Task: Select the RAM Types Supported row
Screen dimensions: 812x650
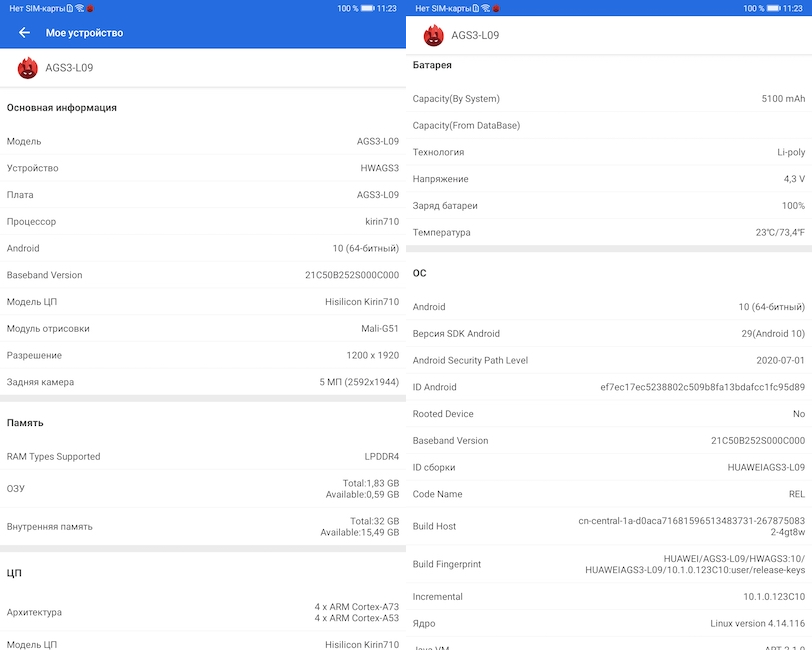Action: [203, 456]
